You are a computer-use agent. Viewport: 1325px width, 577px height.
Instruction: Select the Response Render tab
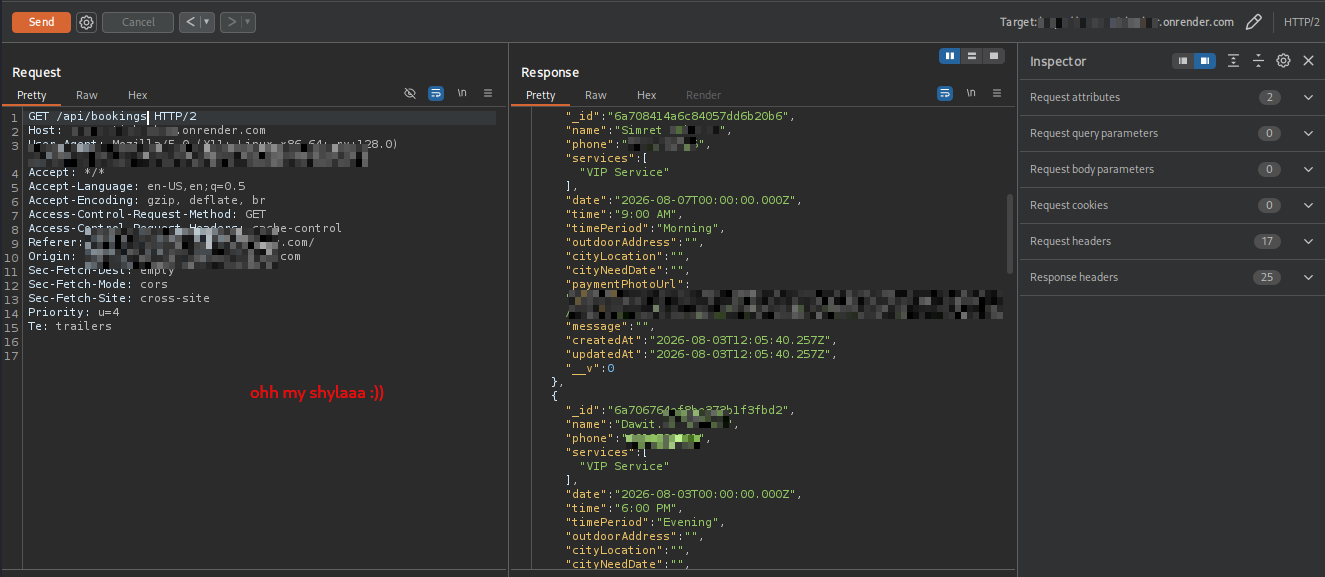[703, 95]
